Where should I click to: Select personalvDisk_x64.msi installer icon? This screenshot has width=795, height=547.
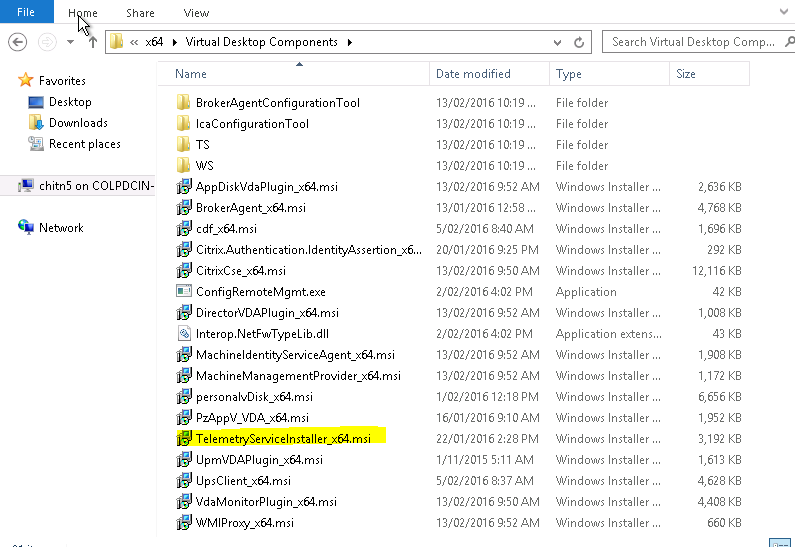[x=184, y=397]
